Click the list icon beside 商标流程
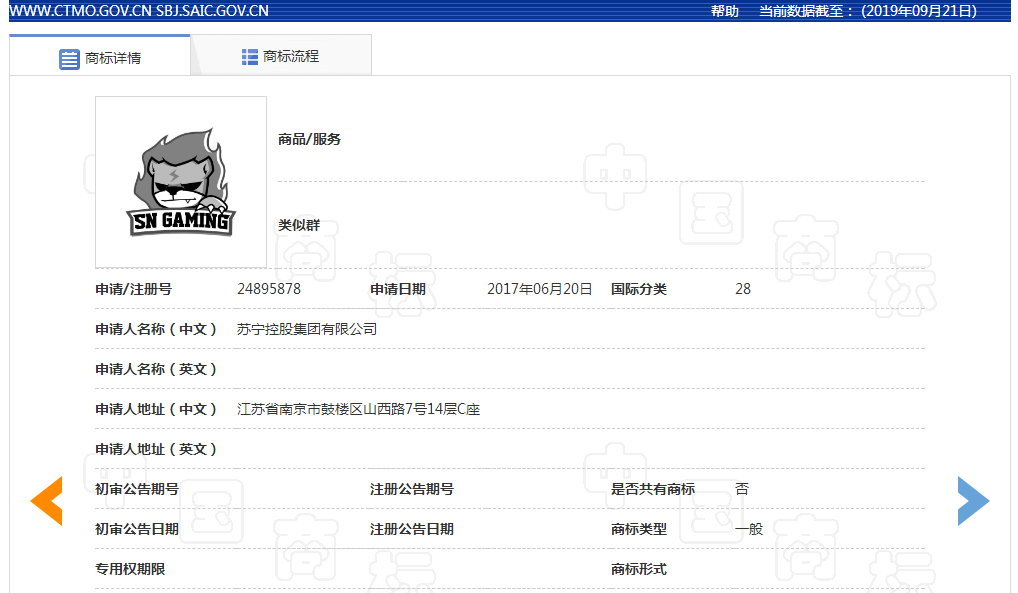Image resolution: width=1018 pixels, height=593 pixels. coord(249,57)
